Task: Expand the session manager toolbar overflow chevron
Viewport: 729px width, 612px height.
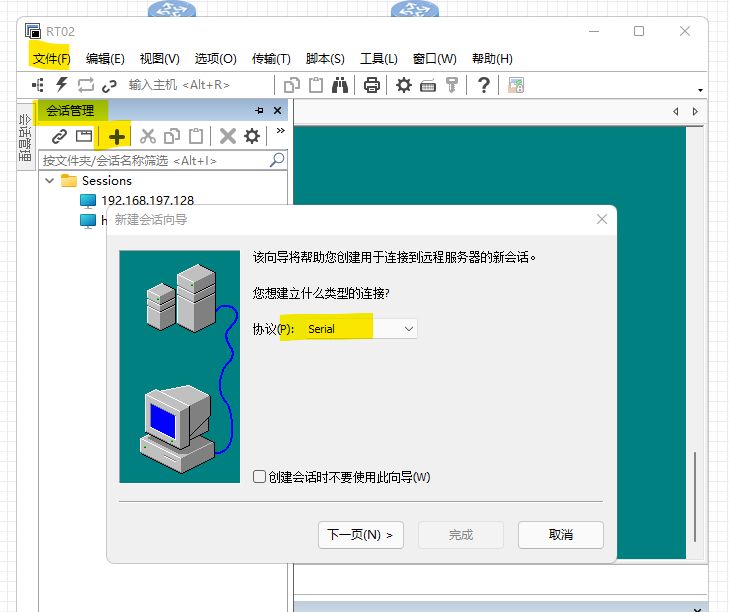Action: [x=280, y=131]
